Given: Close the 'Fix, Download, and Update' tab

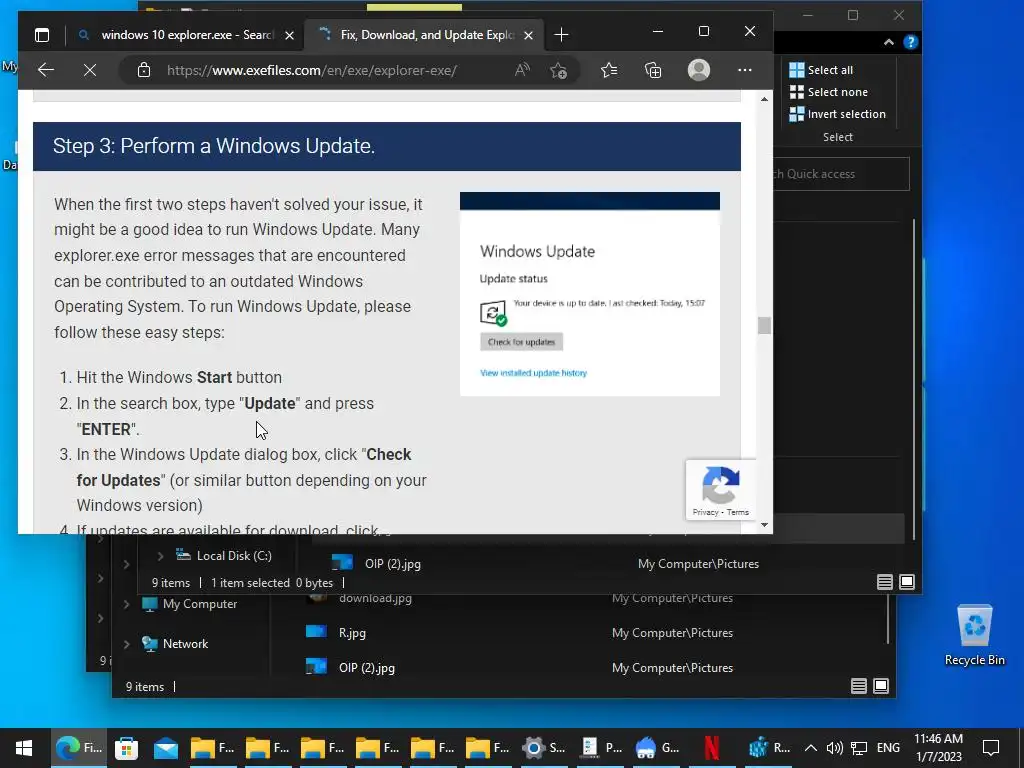Looking at the screenshot, I should [x=529, y=35].
